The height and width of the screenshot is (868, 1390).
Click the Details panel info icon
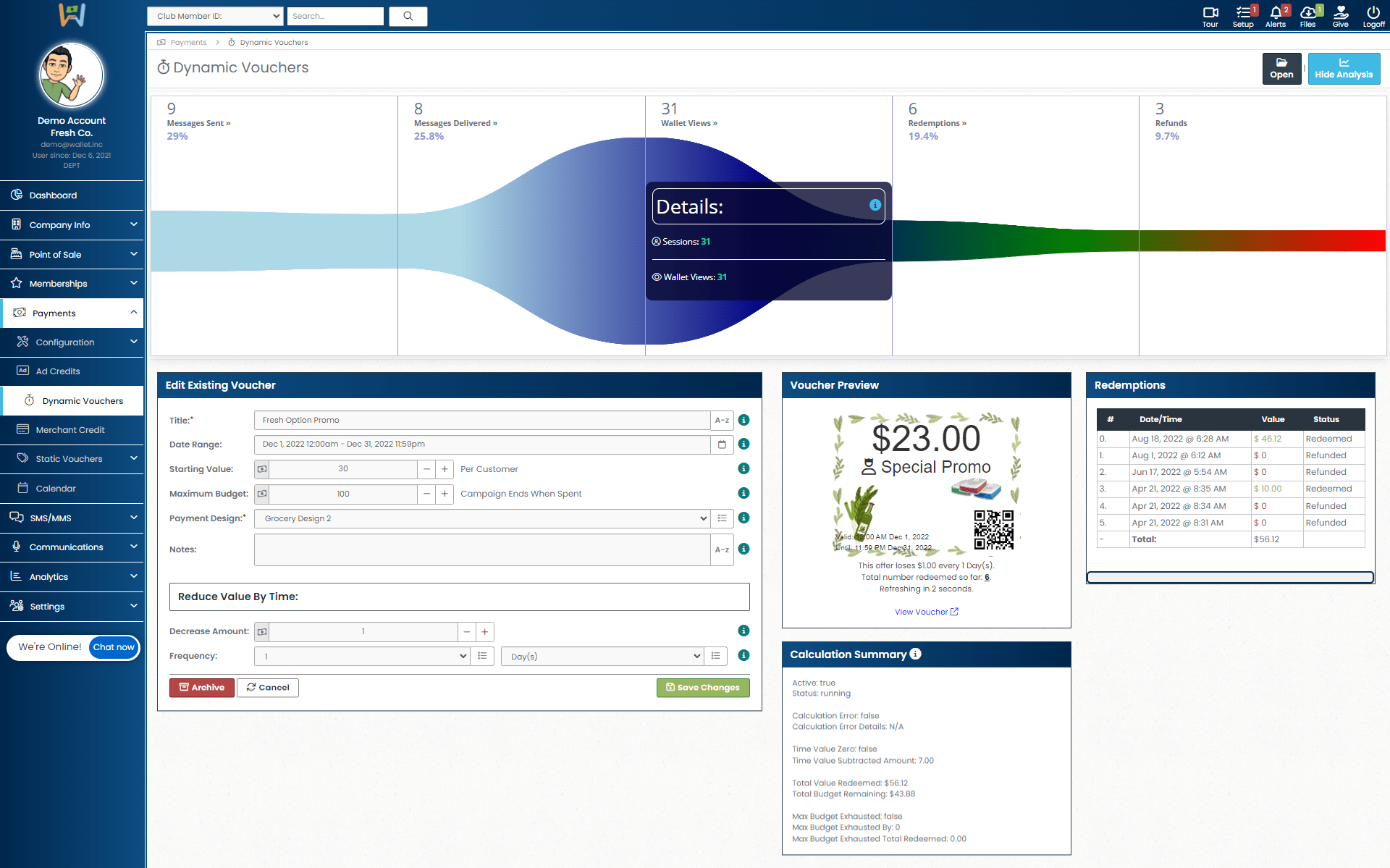[875, 205]
